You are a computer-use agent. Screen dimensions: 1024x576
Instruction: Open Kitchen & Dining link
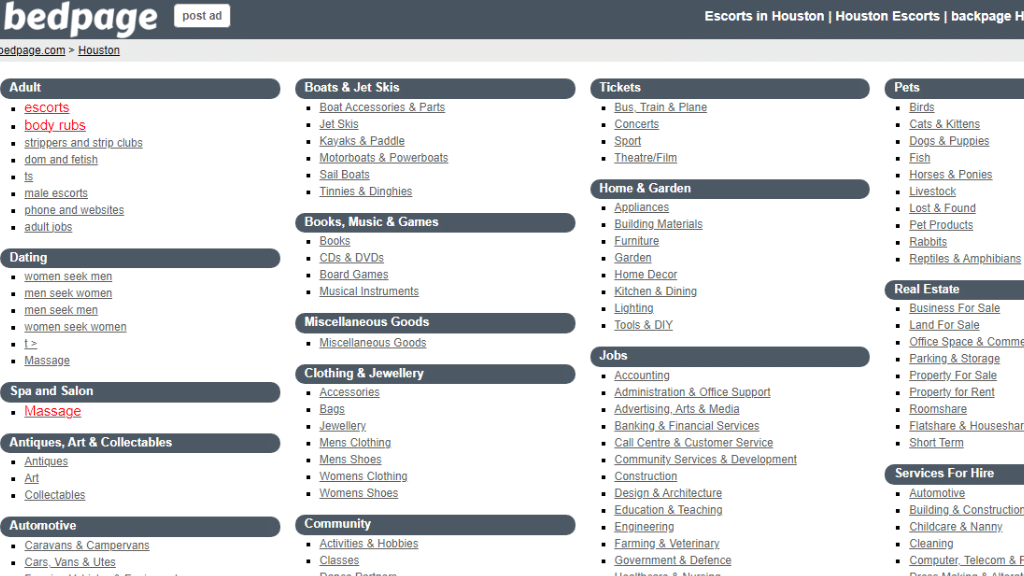pos(655,291)
